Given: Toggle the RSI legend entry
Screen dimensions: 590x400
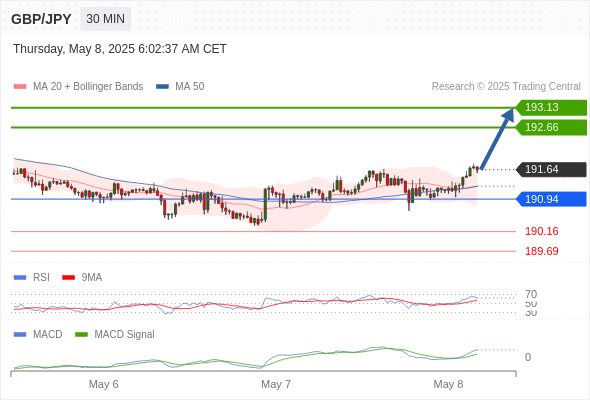Looking at the screenshot, I should (32, 277).
